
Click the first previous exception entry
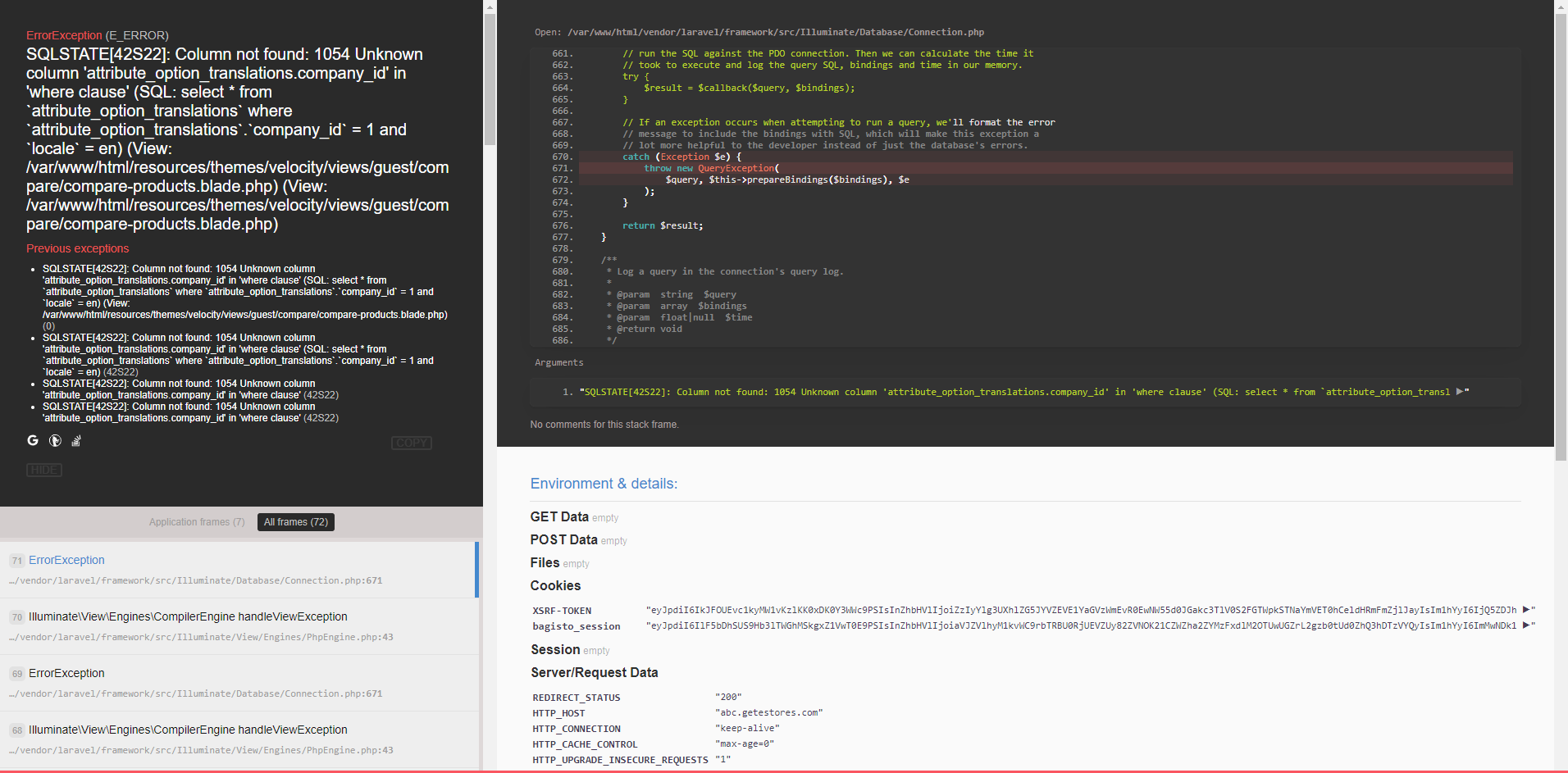245,298
